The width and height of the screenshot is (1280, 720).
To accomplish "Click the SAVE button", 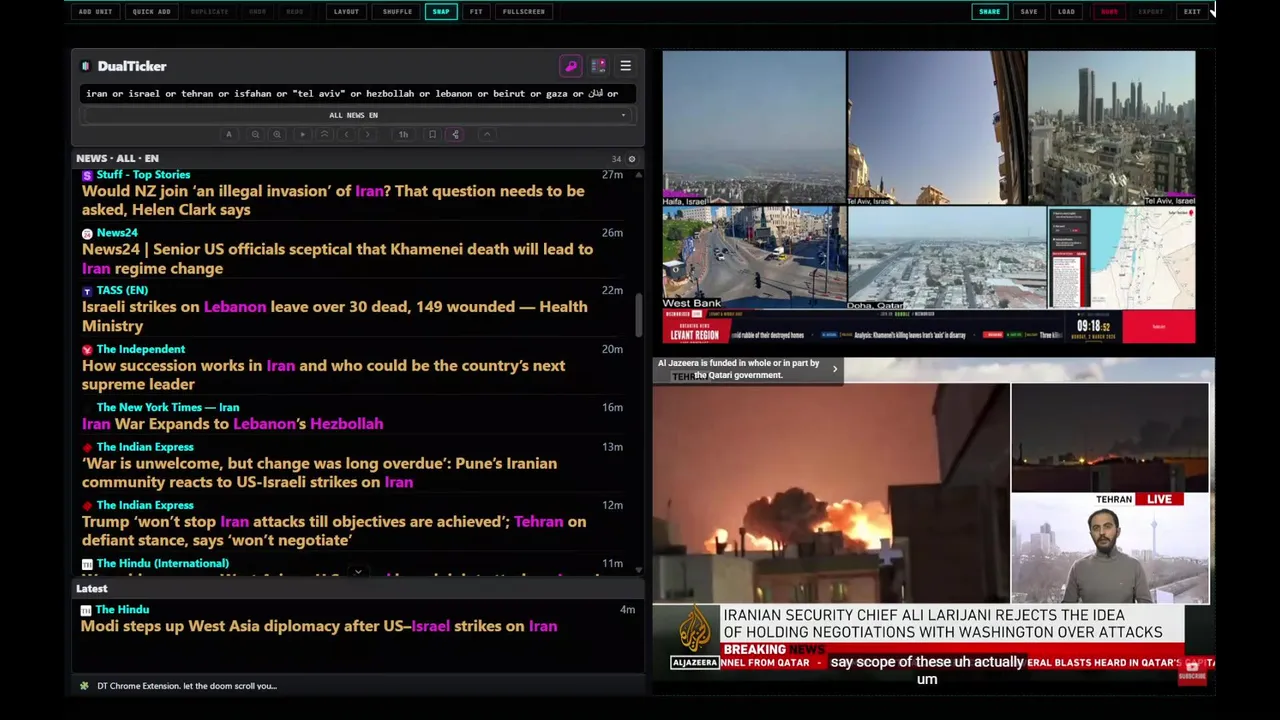I will pos(1029,11).
